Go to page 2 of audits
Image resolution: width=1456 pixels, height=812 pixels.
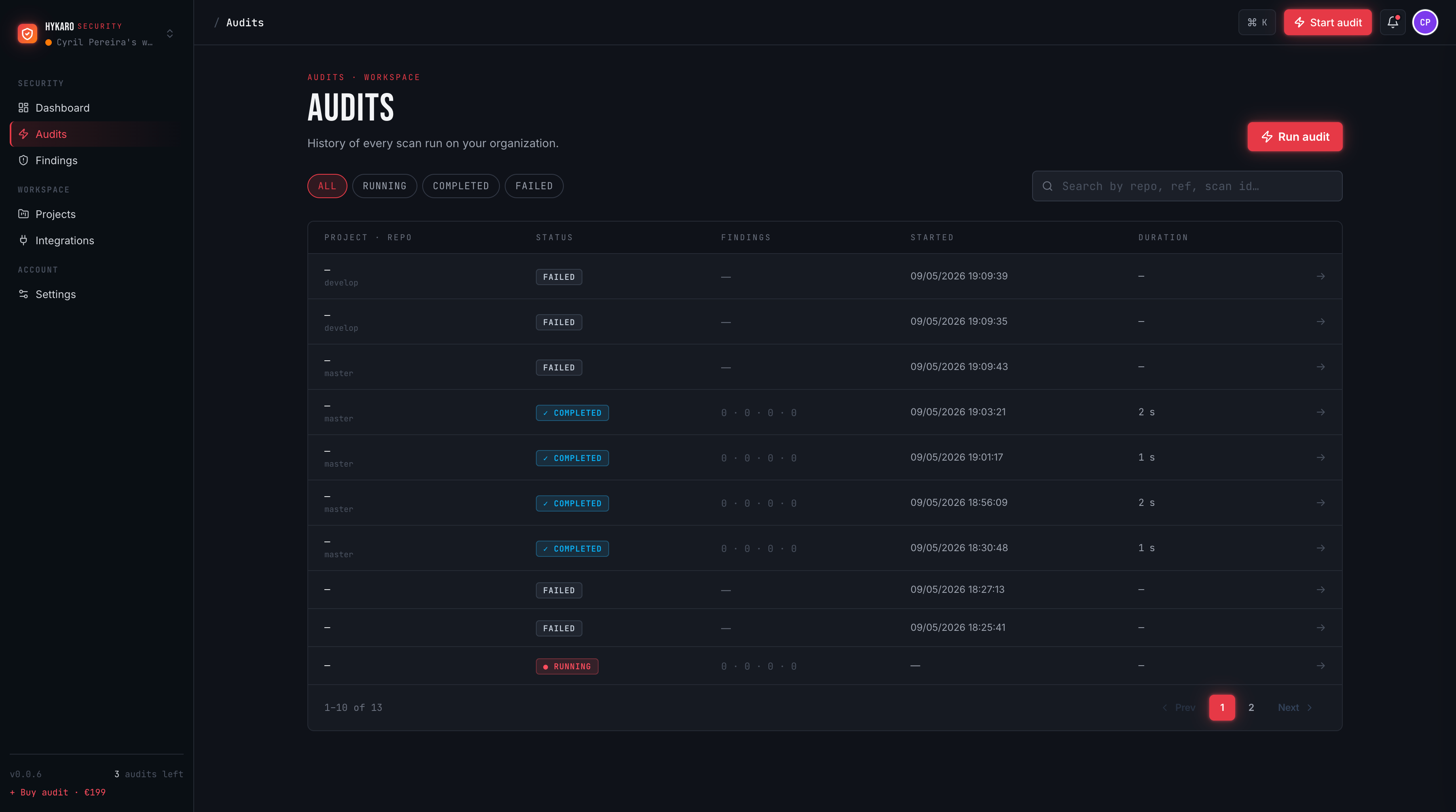point(1251,707)
